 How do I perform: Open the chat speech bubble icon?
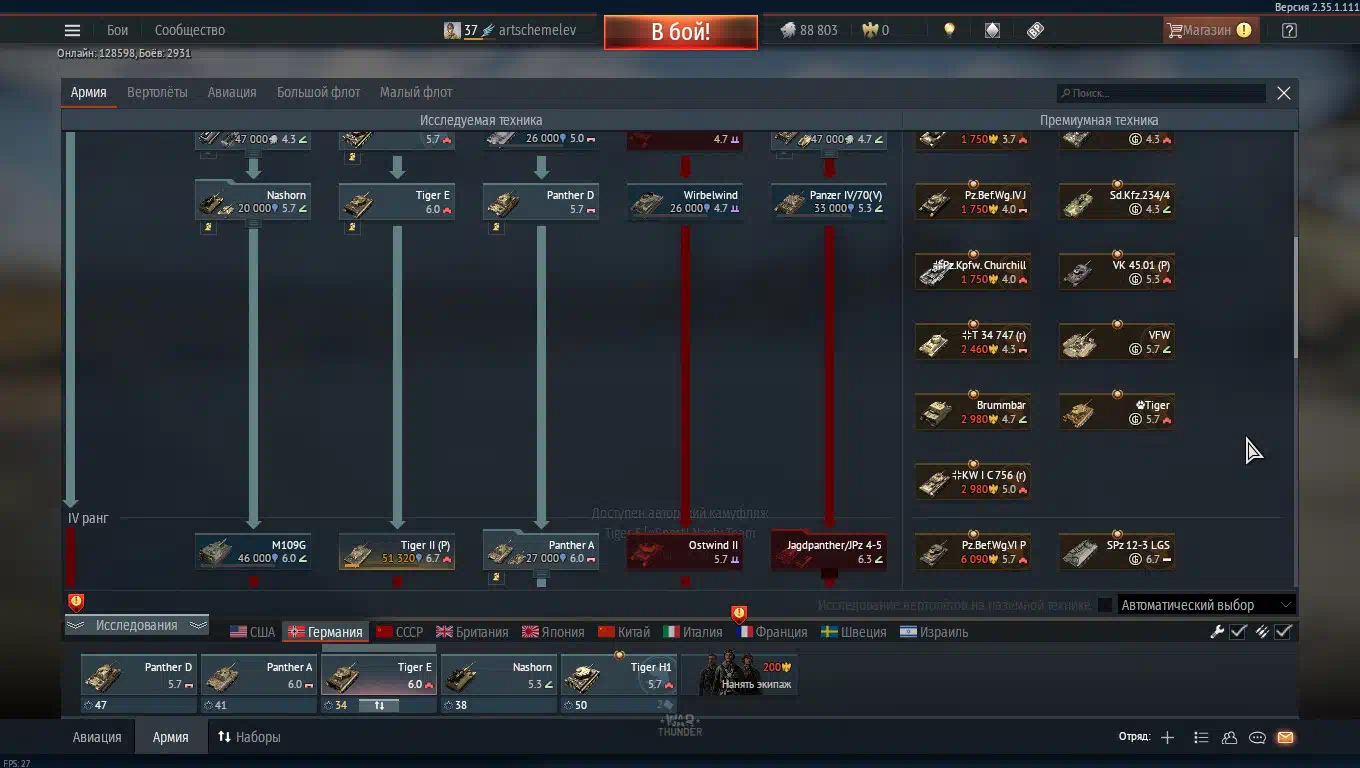click(1257, 738)
